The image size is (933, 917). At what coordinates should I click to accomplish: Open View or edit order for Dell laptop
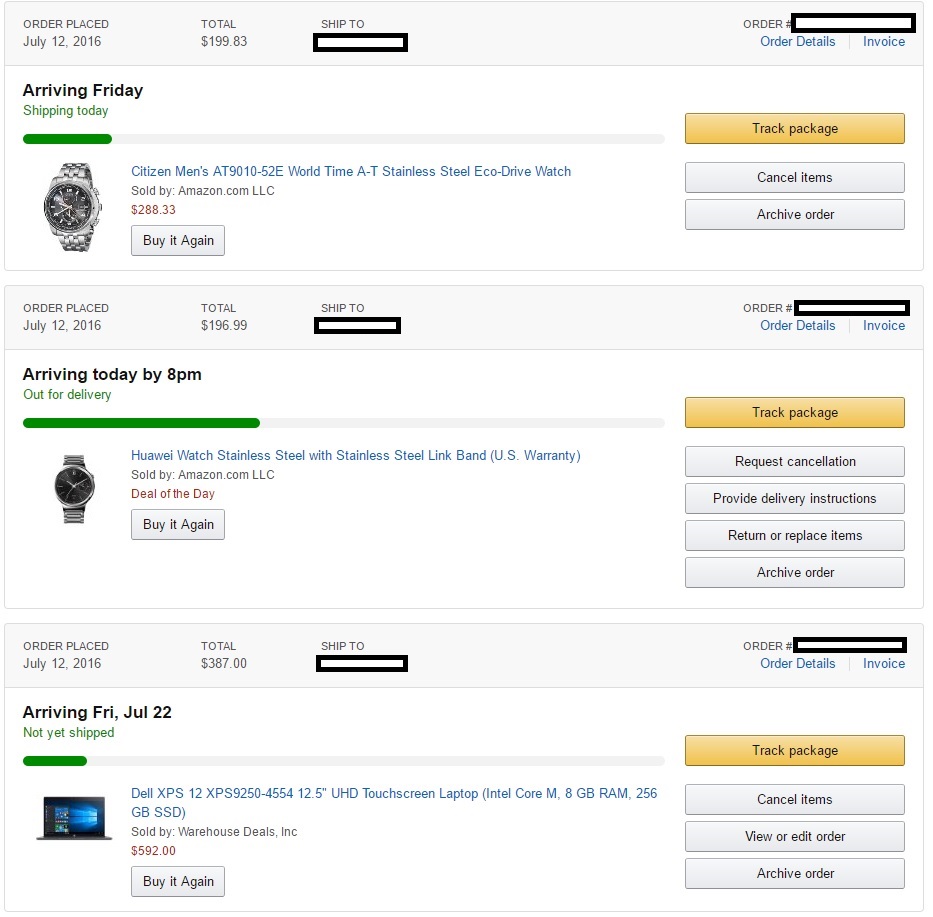[x=794, y=837]
